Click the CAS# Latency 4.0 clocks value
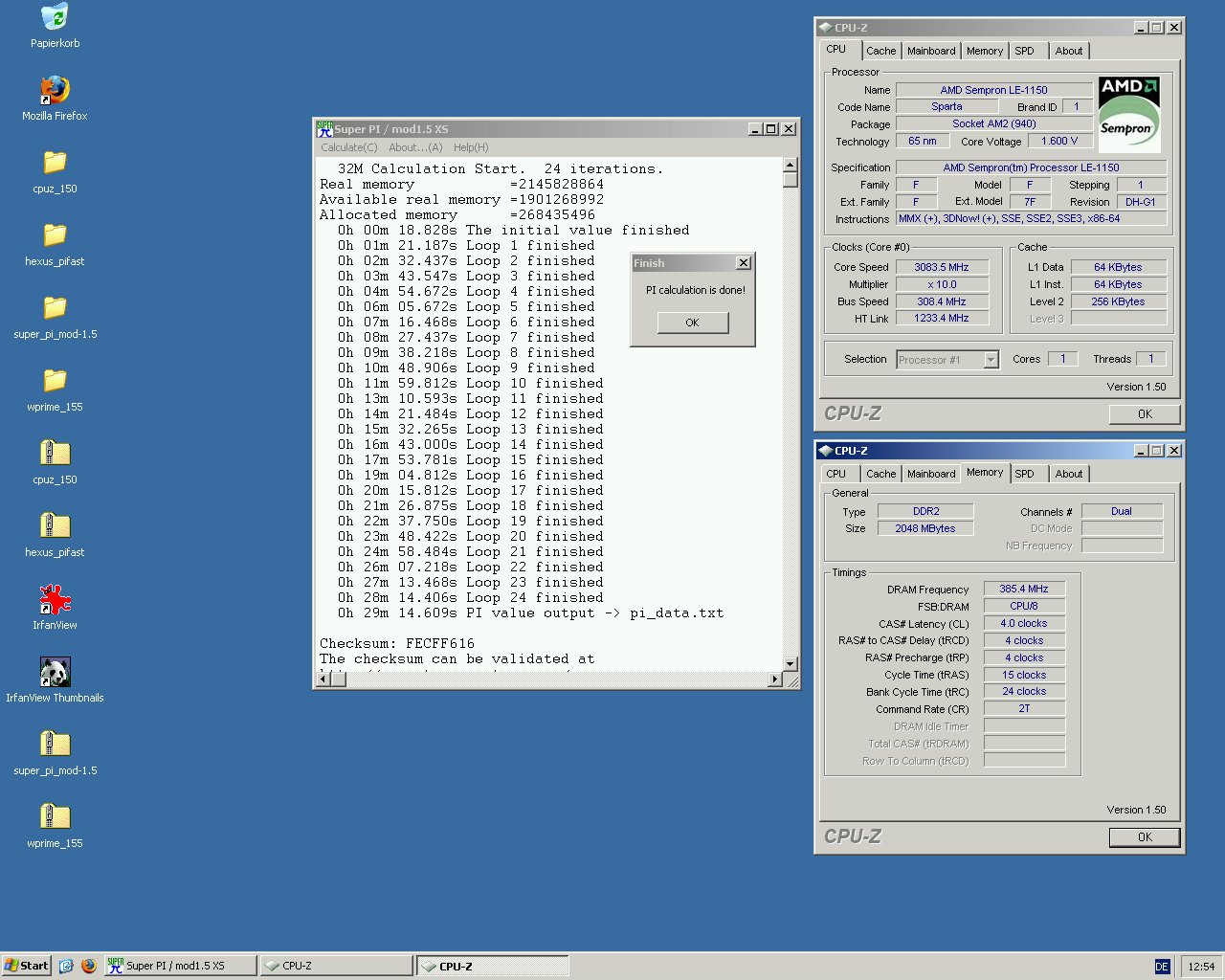1225x980 pixels. (1024, 623)
